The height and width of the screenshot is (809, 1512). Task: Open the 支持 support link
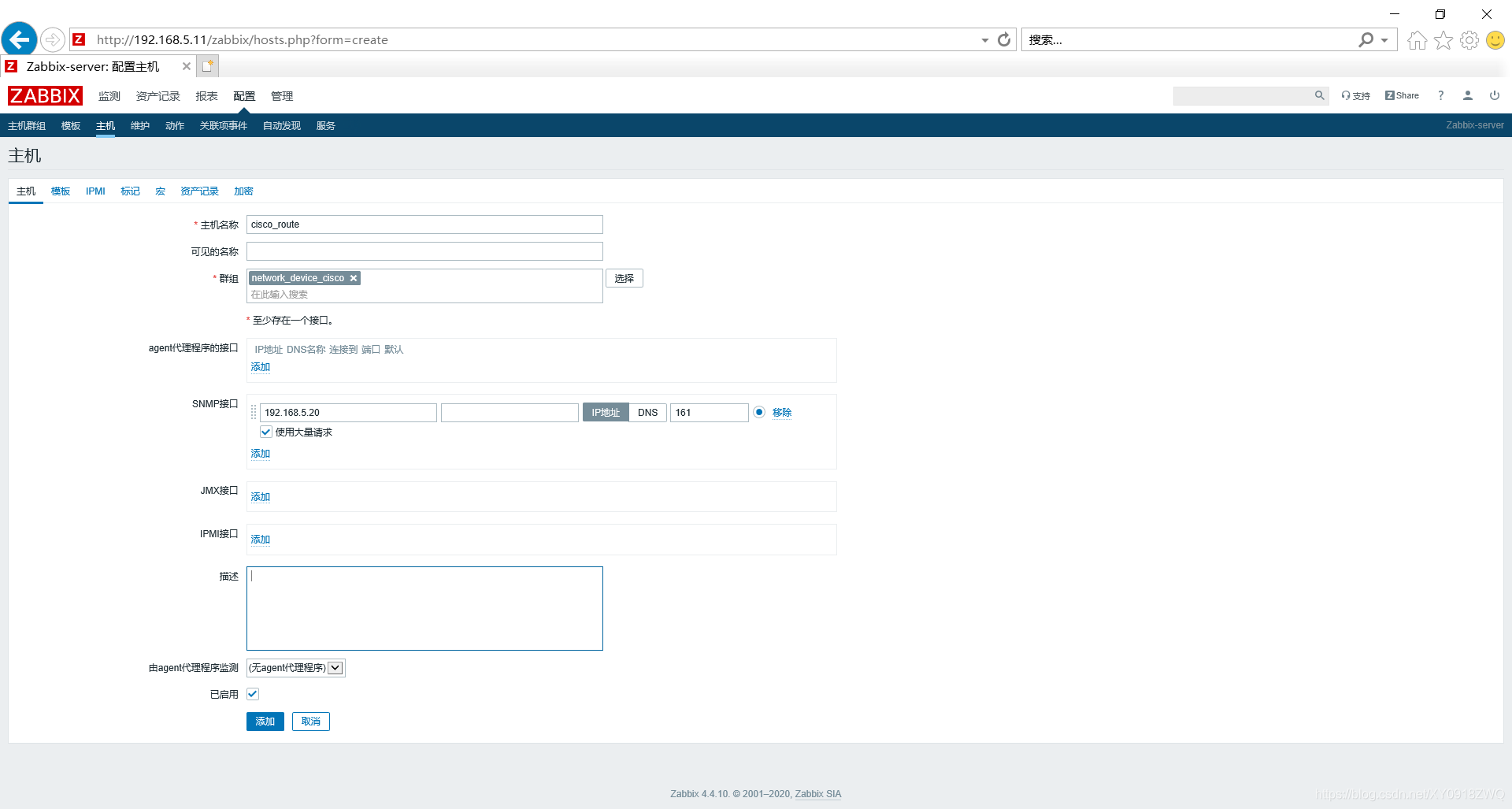tap(1356, 96)
